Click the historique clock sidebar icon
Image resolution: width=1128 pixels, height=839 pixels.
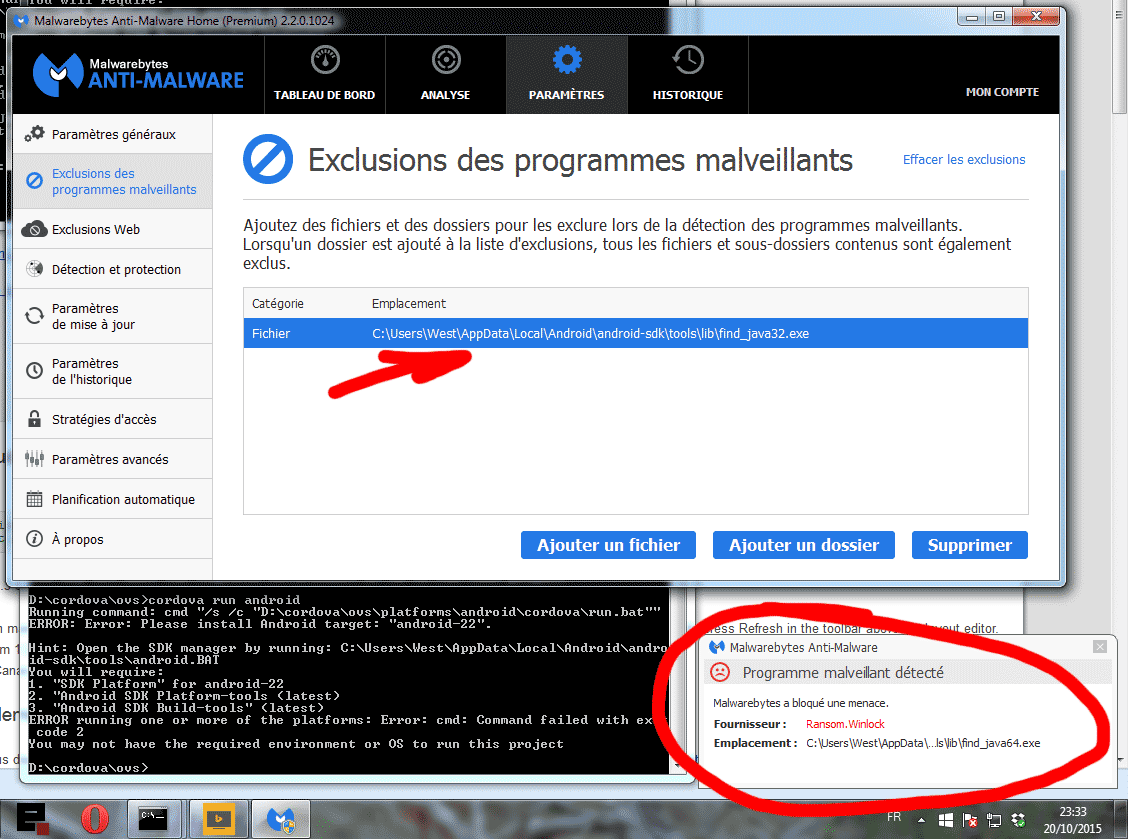click(x=35, y=371)
